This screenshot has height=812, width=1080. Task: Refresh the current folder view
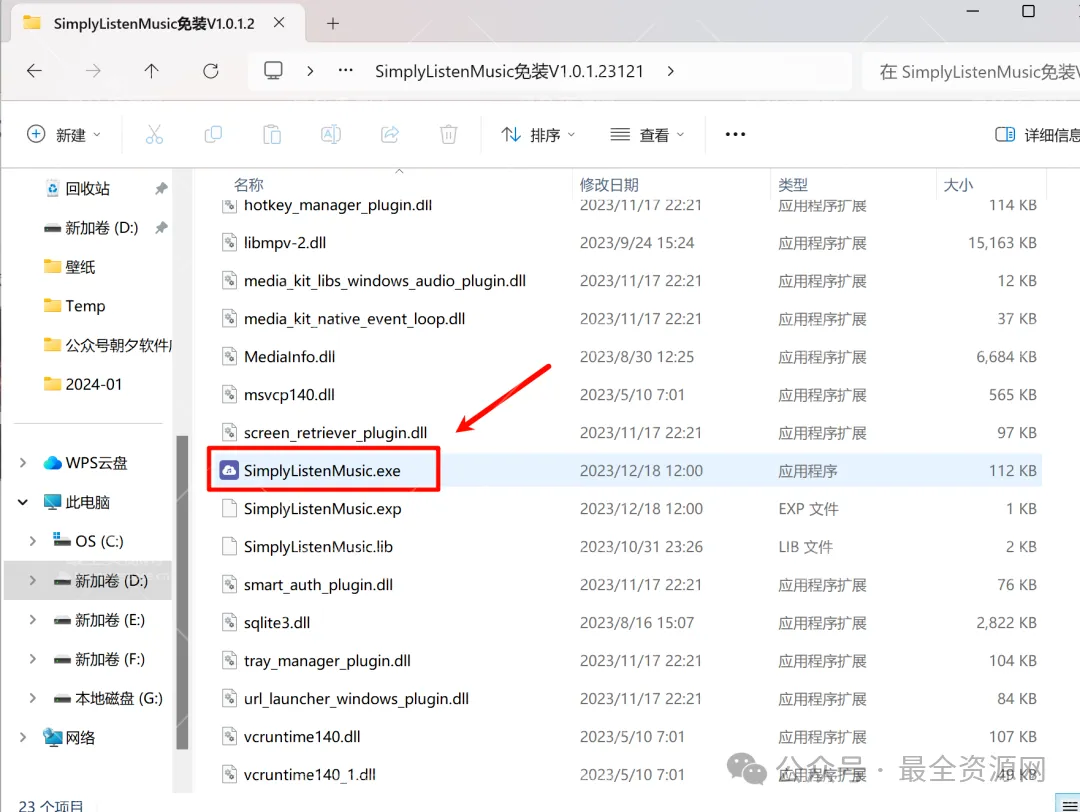click(x=211, y=71)
